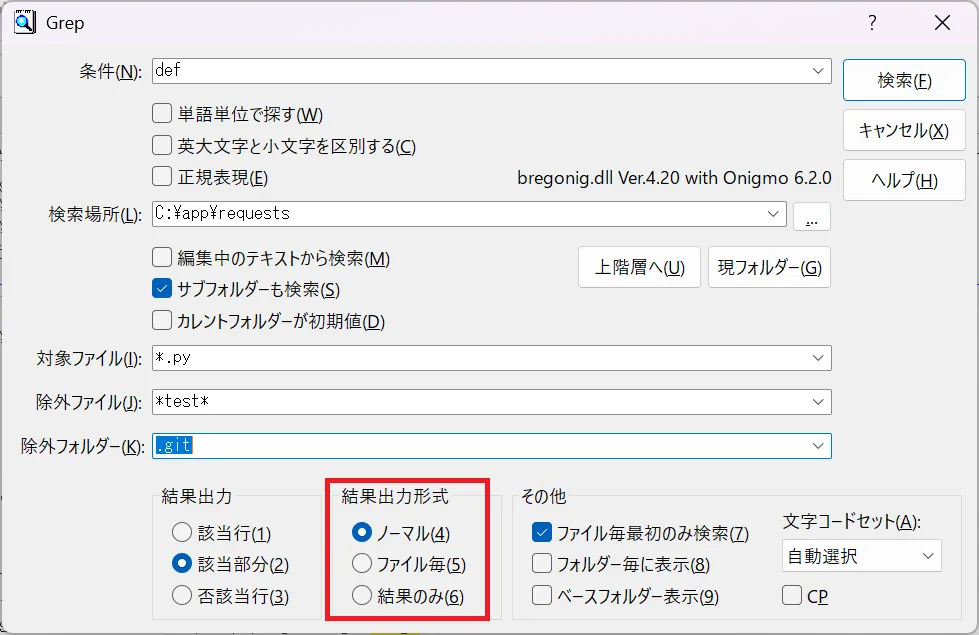
Task: Click the browse folder ellipsis button
Action: [811, 215]
